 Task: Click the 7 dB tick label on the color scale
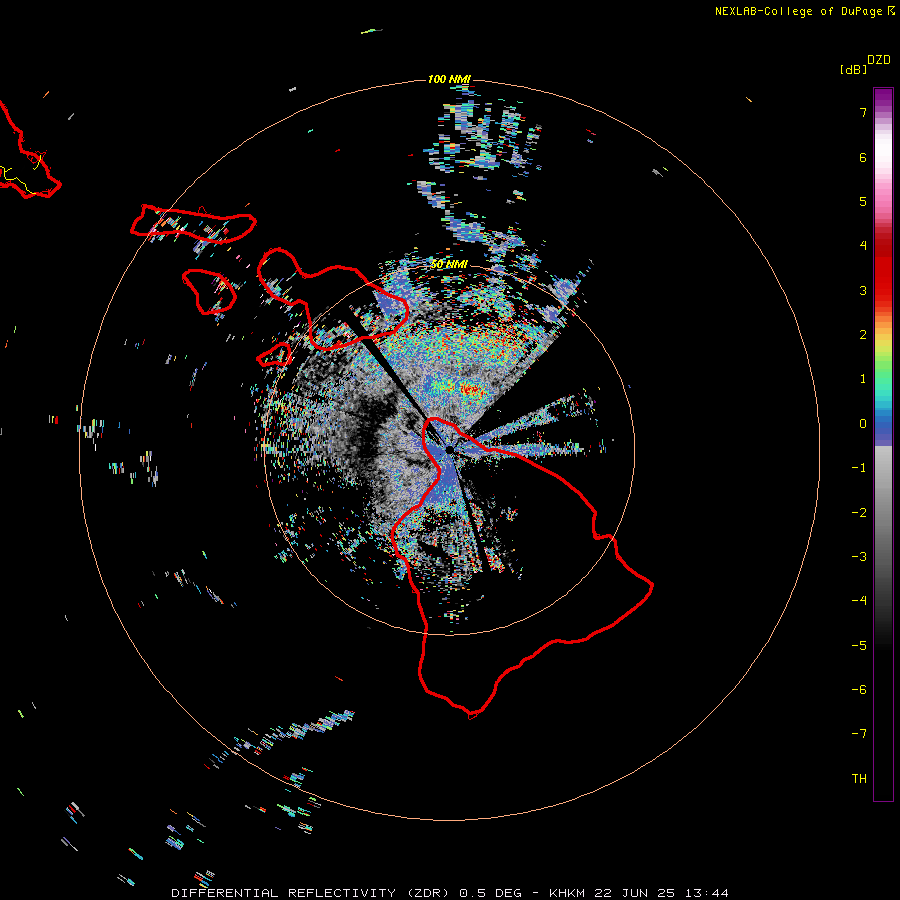[863, 112]
